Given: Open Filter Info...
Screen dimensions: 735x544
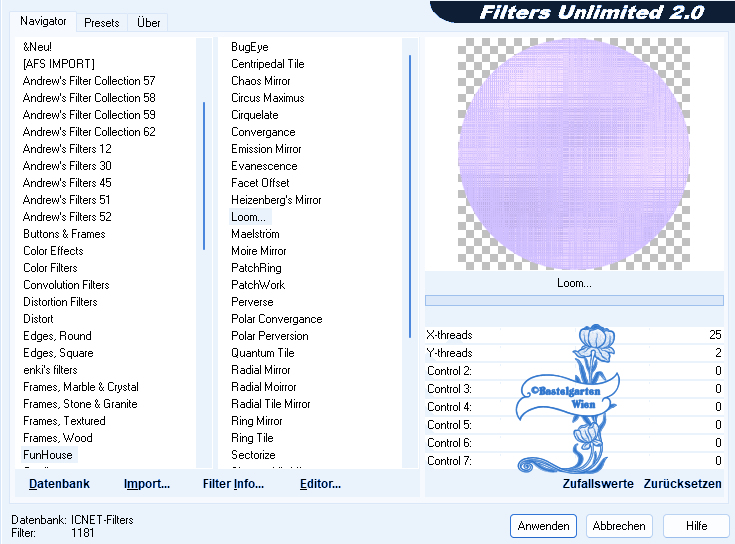Looking at the screenshot, I should pos(233,484).
